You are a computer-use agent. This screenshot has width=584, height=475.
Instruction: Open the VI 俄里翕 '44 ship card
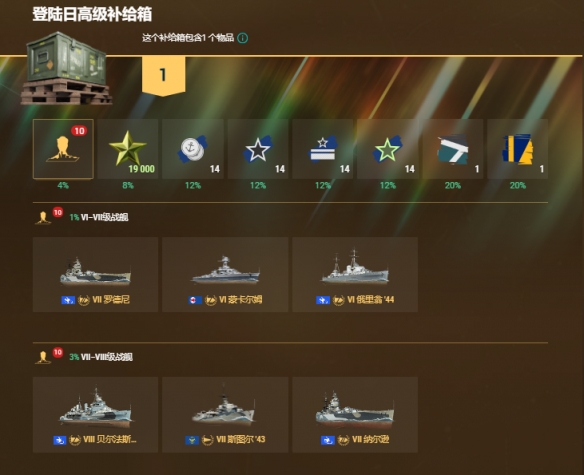coord(355,275)
